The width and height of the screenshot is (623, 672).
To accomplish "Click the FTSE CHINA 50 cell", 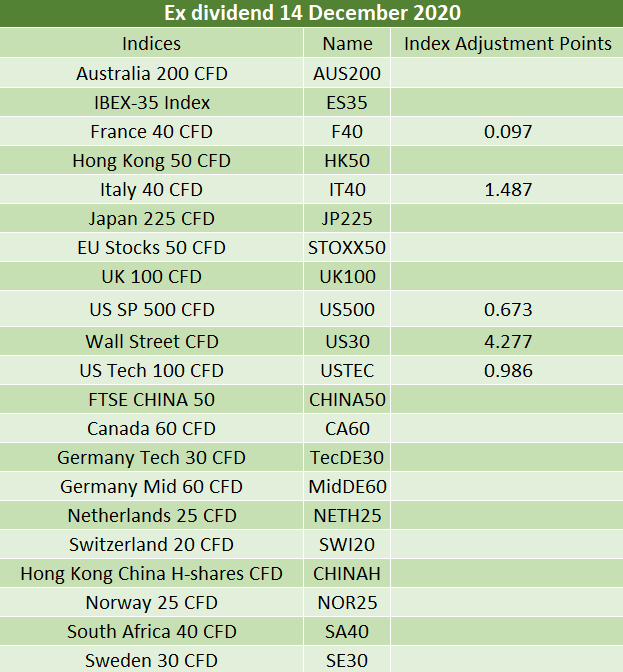I will point(151,399).
